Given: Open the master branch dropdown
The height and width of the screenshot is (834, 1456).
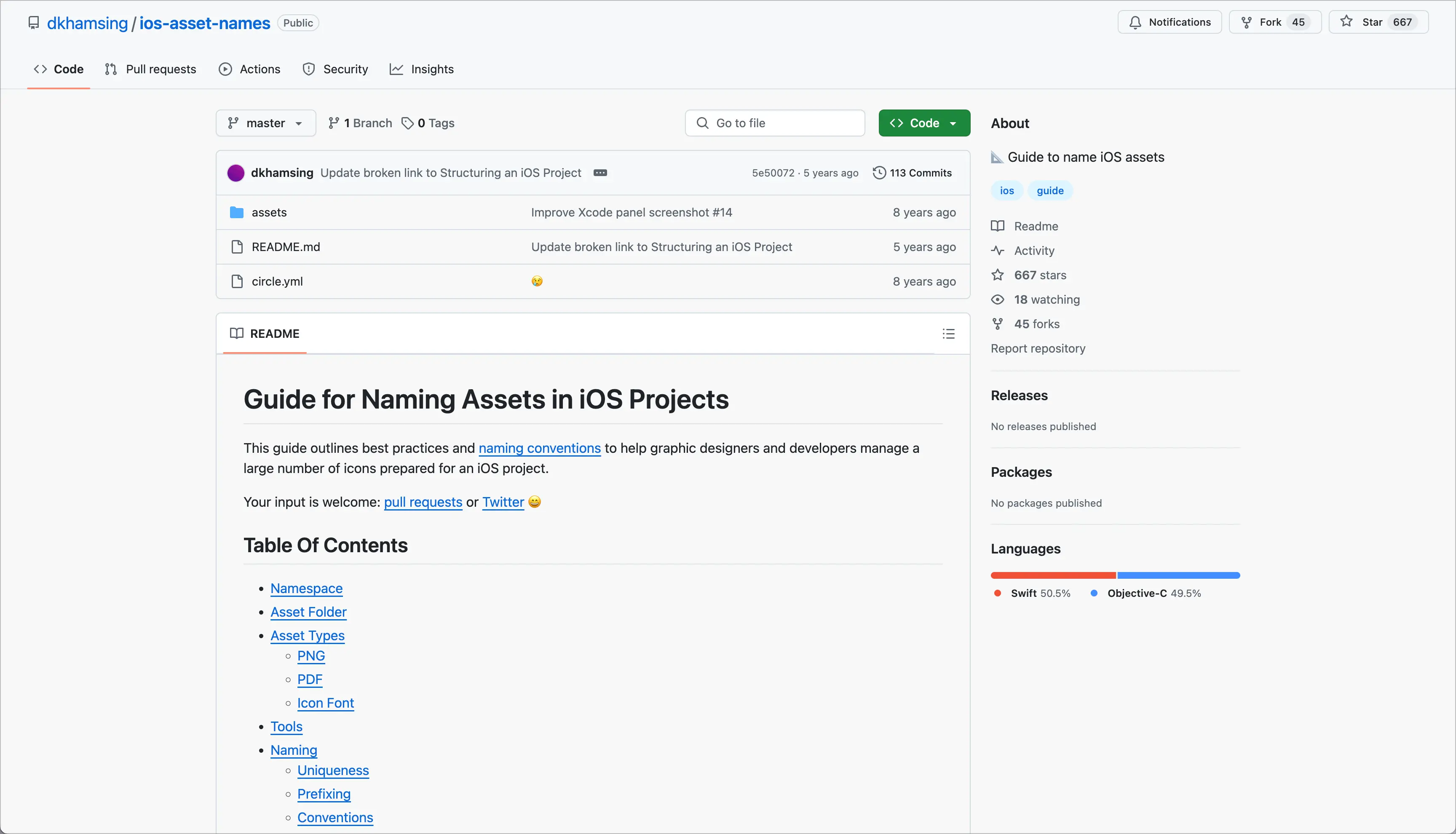Looking at the screenshot, I should click(x=266, y=123).
